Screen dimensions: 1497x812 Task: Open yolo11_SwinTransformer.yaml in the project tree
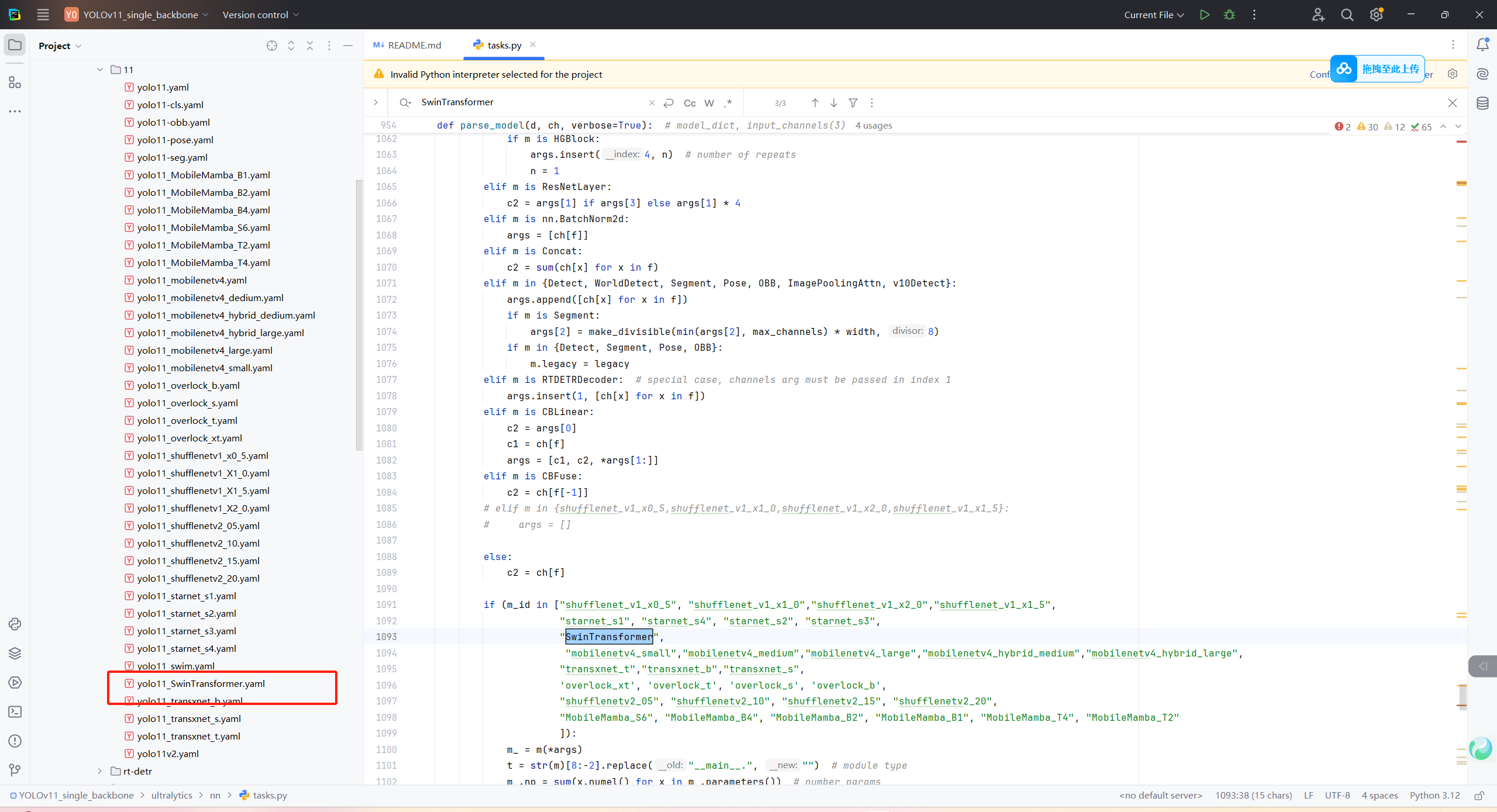[x=201, y=683]
